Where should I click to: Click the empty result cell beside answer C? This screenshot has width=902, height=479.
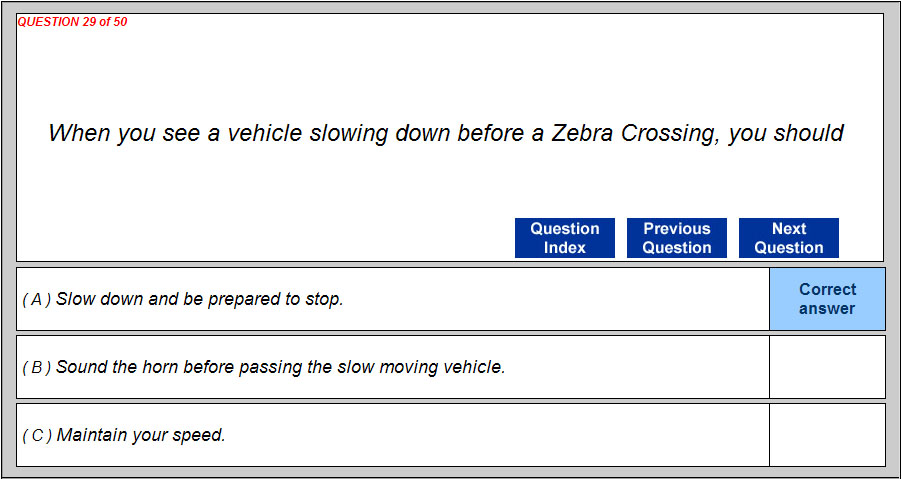(827, 435)
